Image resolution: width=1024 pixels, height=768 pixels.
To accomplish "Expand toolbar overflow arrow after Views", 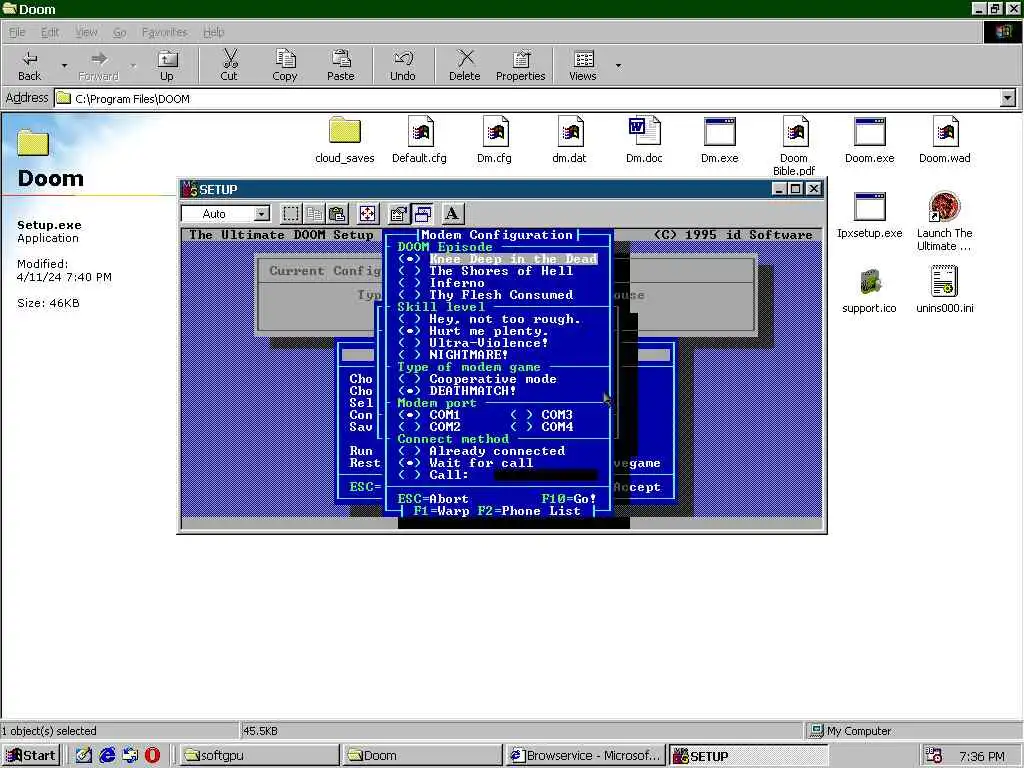I will 618,65.
